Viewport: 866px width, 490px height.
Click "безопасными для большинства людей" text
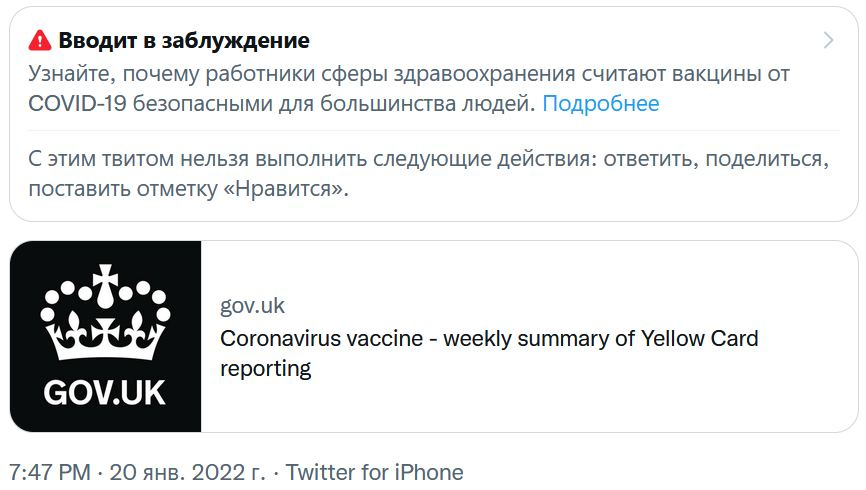pos(334,104)
